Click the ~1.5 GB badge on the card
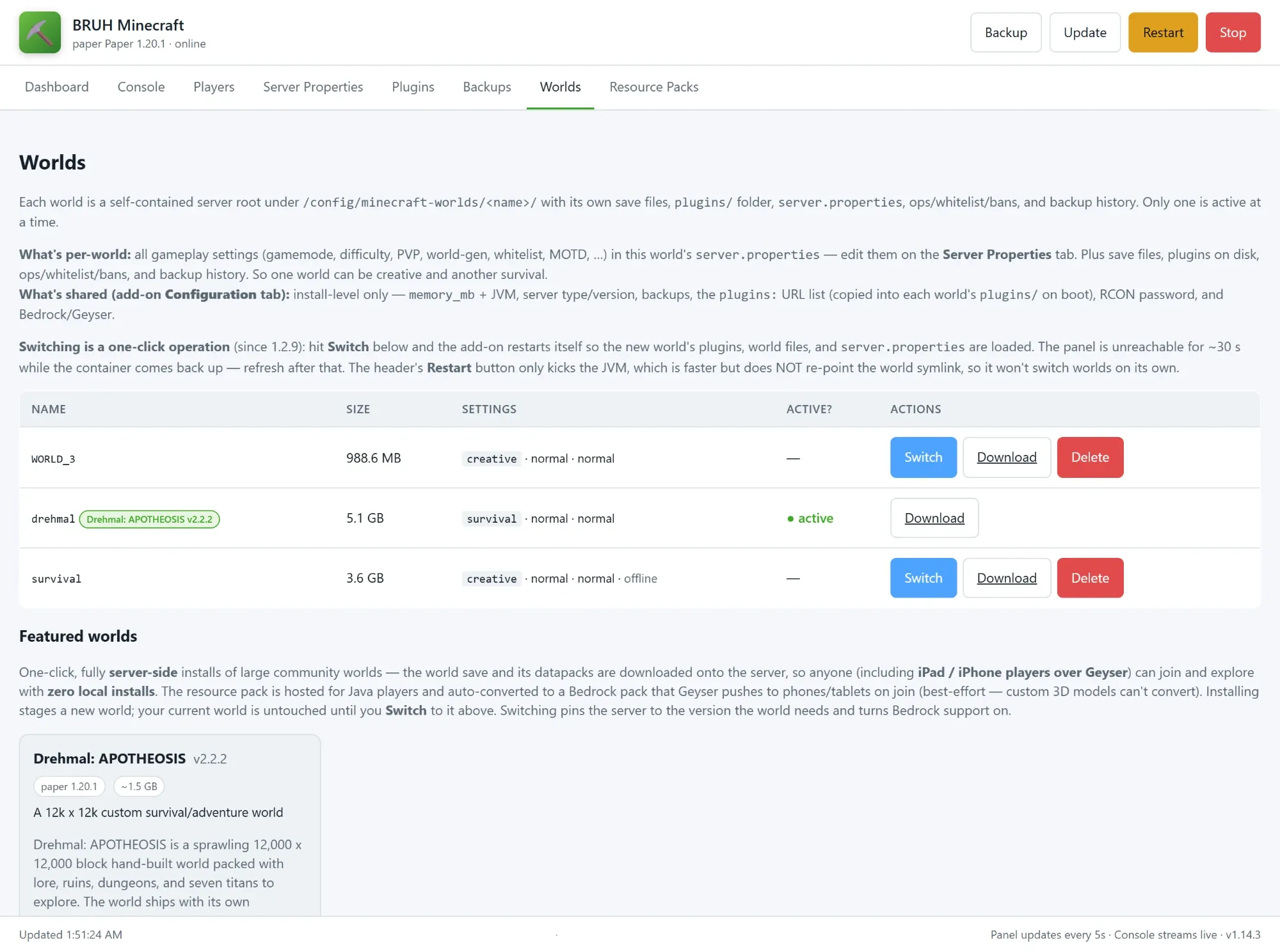This screenshot has width=1280, height=952. click(139, 787)
